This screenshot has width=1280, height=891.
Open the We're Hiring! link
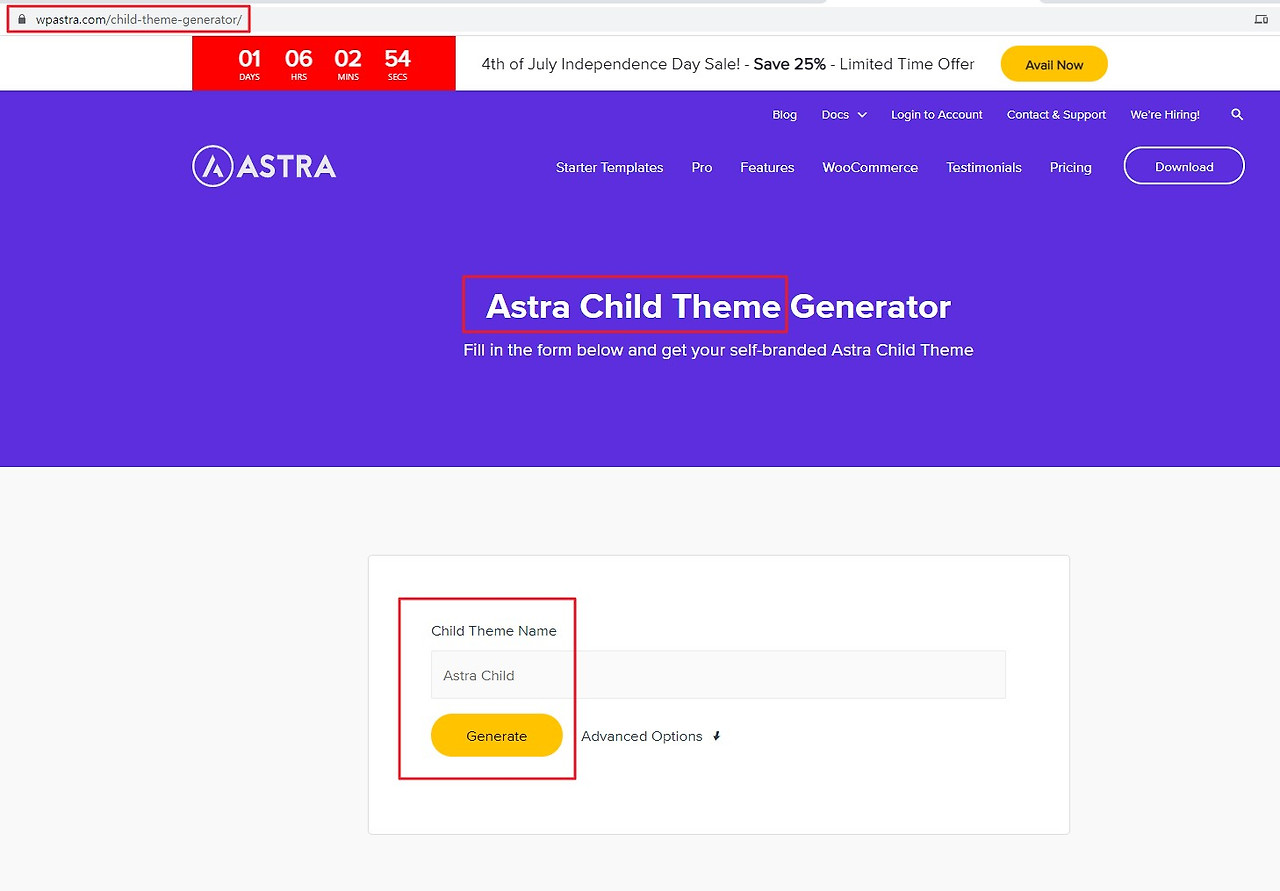pyautogui.click(x=1164, y=114)
